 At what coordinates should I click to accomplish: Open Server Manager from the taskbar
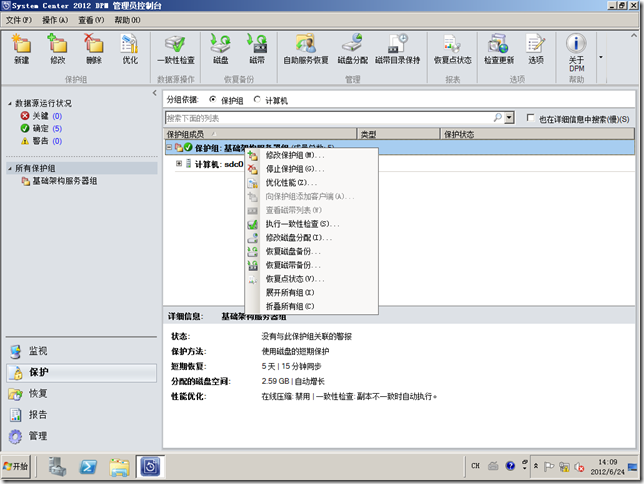(x=58, y=467)
